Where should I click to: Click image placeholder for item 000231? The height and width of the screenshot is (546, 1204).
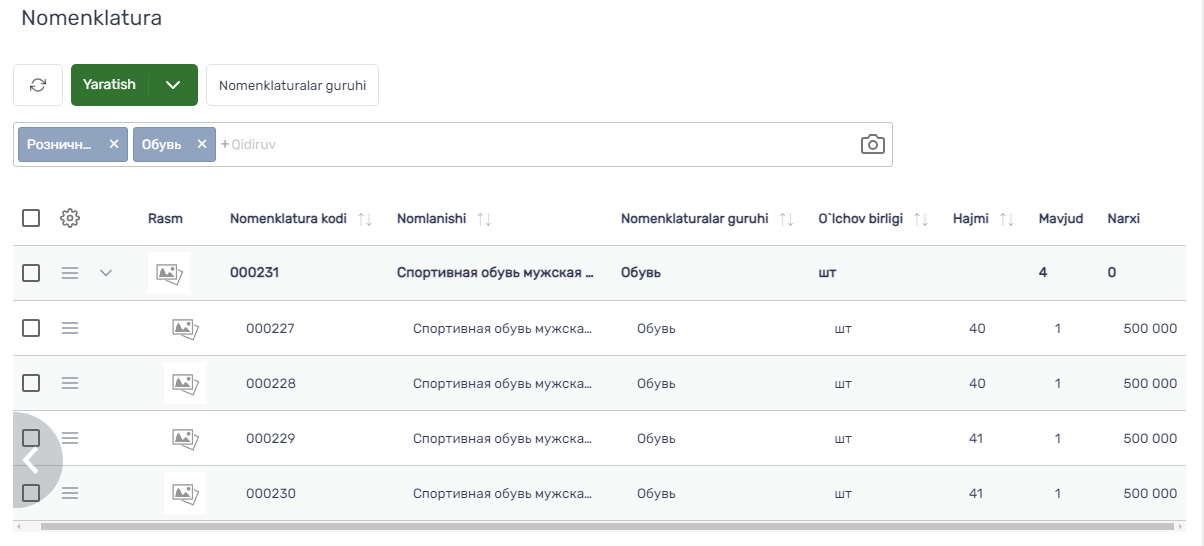[169, 272]
